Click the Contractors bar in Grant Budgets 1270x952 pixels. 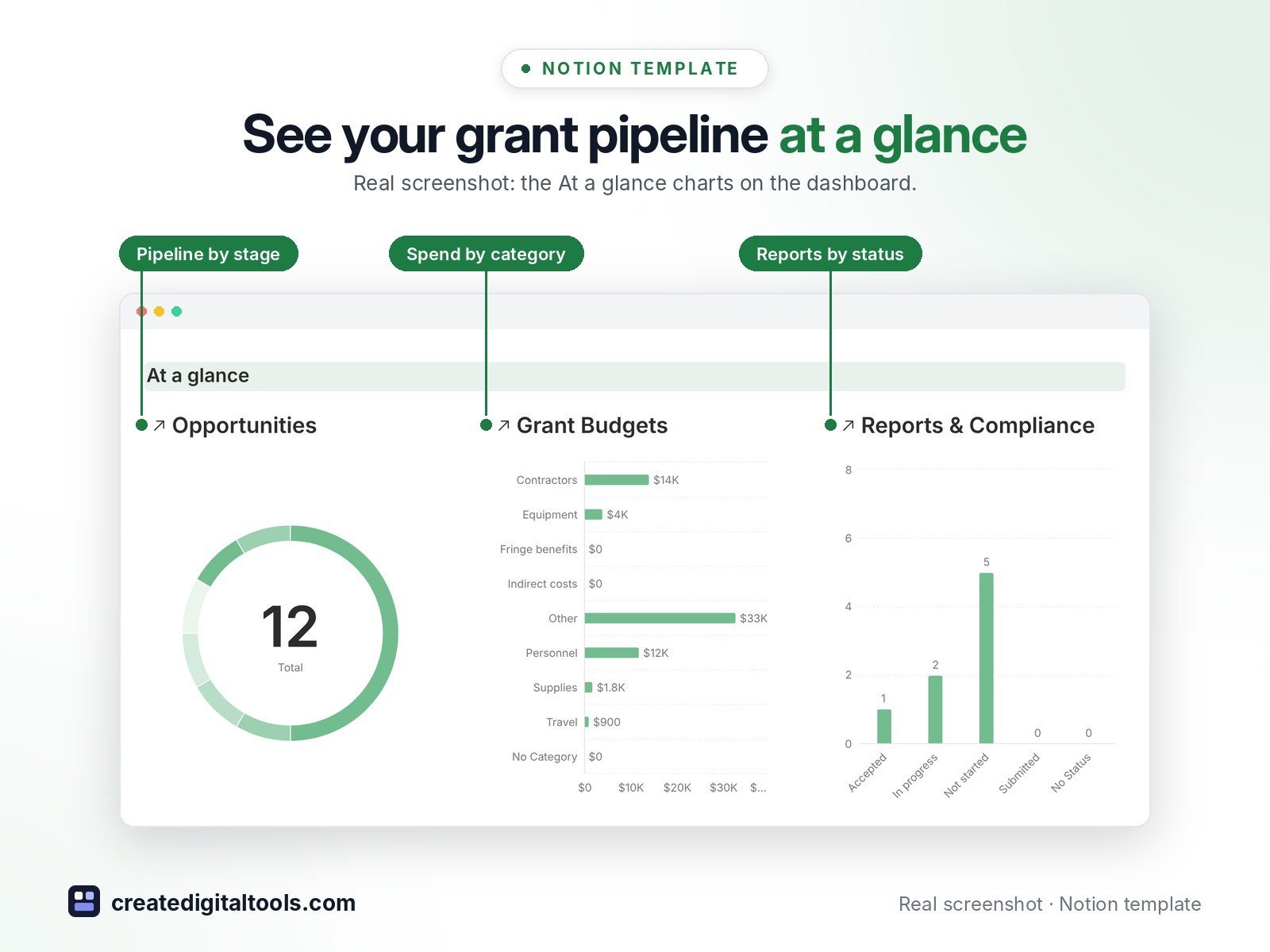click(x=617, y=480)
